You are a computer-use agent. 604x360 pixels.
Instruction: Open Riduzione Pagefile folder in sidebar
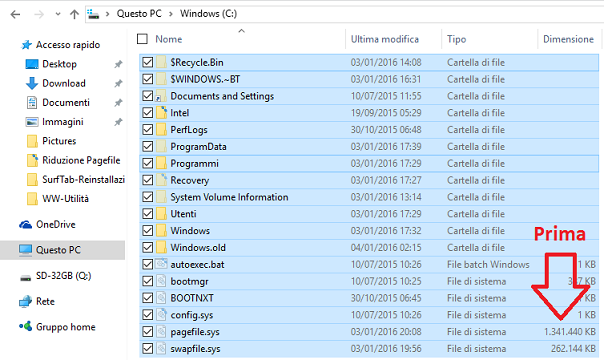pyautogui.click(x=81, y=160)
